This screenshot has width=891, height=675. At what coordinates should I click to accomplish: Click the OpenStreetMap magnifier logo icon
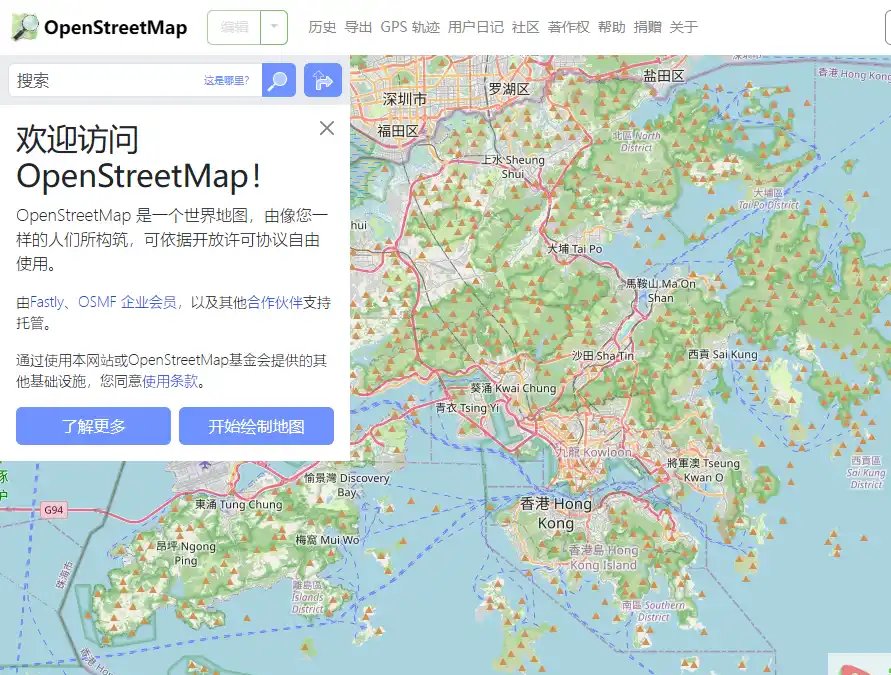(24, 27)
